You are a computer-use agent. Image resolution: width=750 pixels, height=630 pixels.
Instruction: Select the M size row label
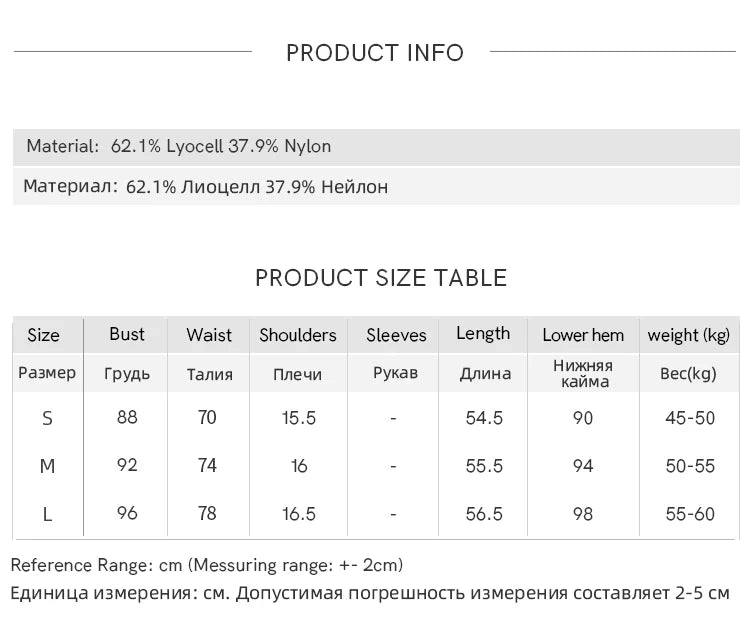(x=47, y=466)
